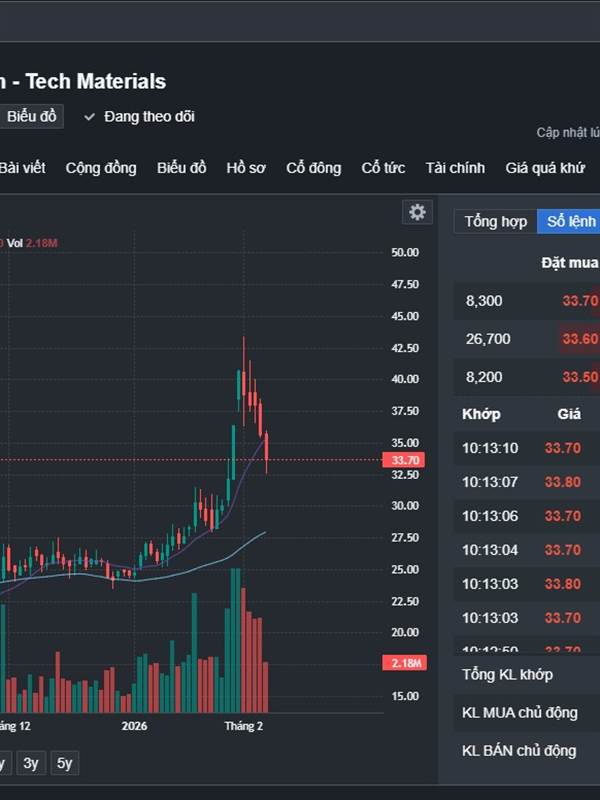Switch to the Tổng hợp panel tab

click(495, 221)
